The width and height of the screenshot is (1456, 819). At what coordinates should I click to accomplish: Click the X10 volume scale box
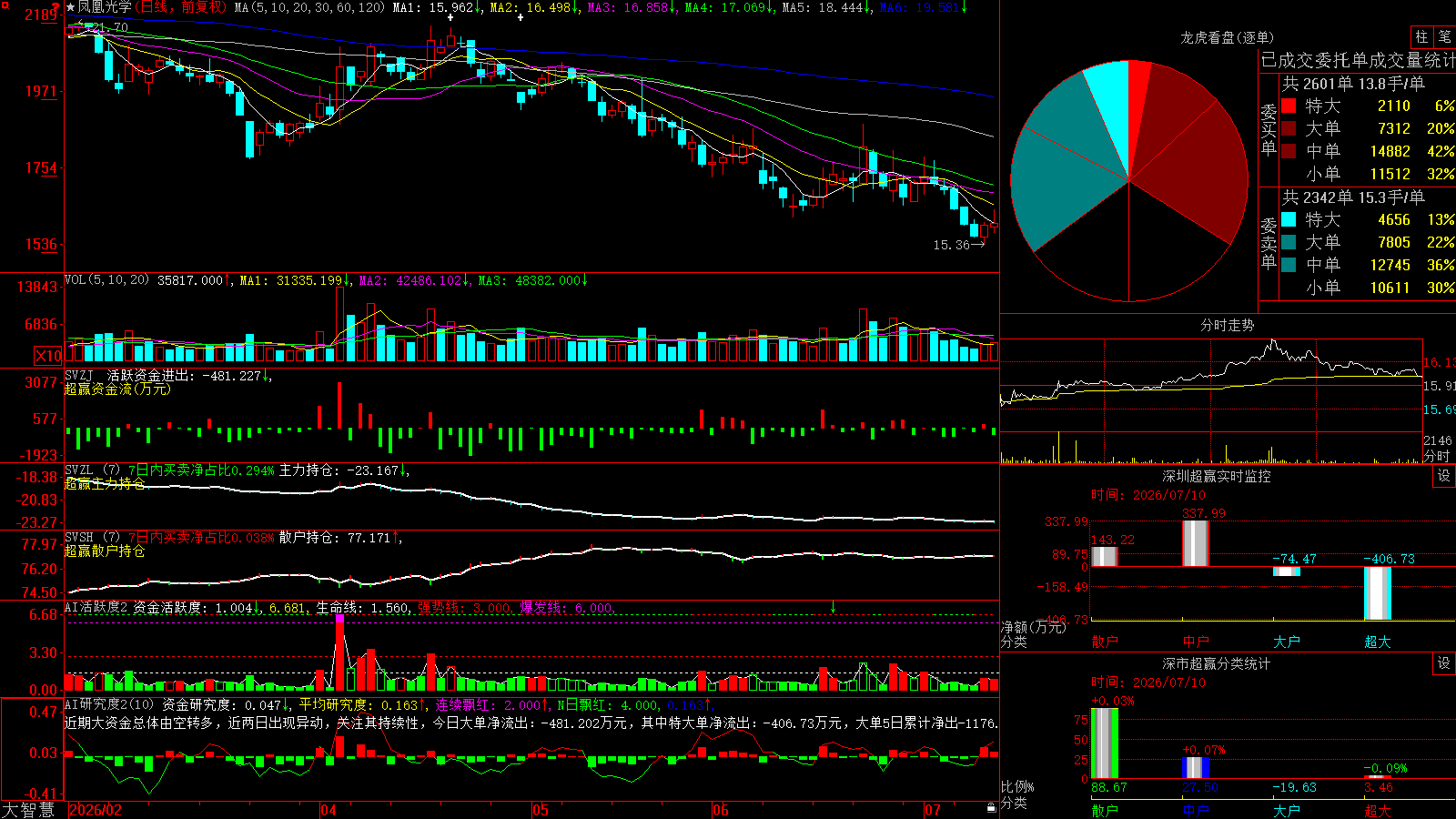pos(48,356)
